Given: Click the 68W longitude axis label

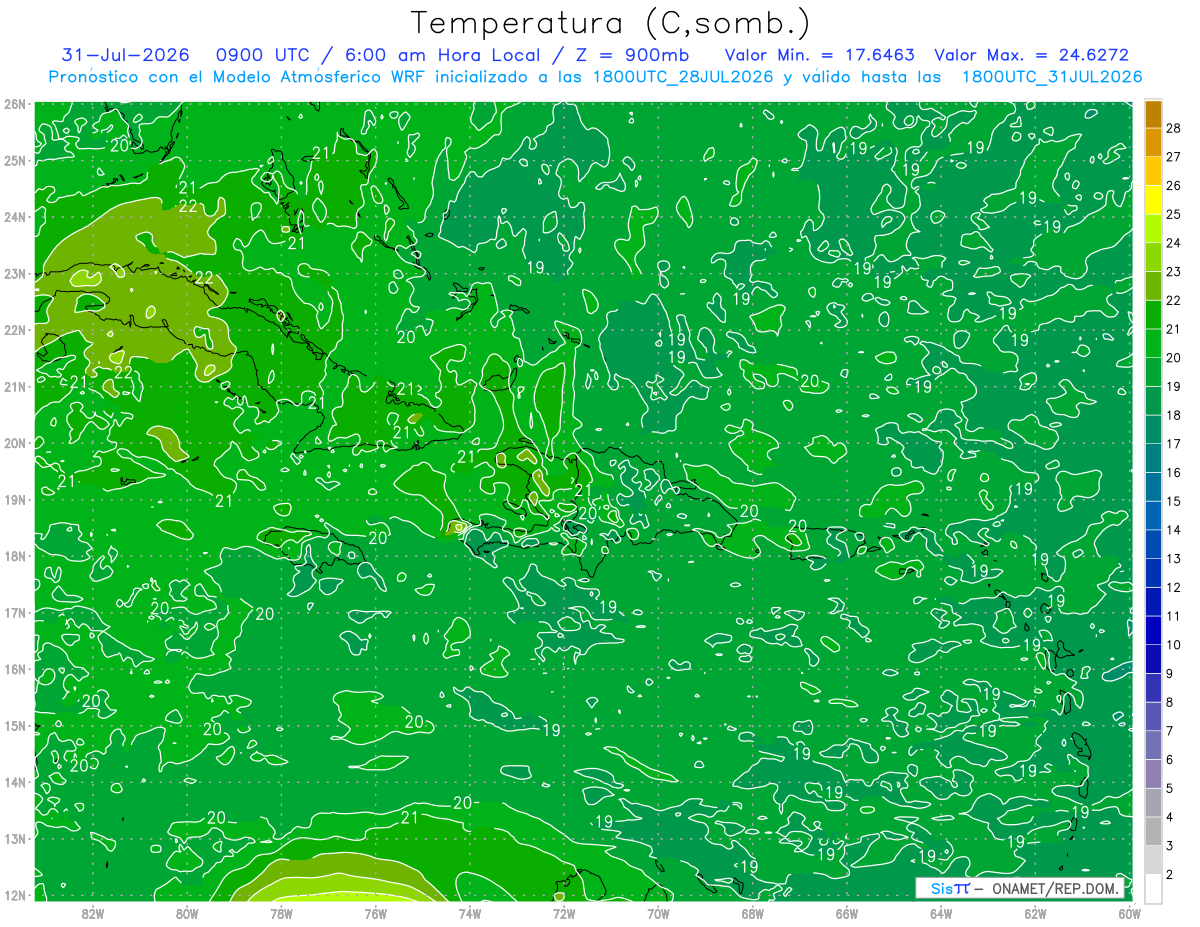Looking at the screenshot, I should [753, 913].
